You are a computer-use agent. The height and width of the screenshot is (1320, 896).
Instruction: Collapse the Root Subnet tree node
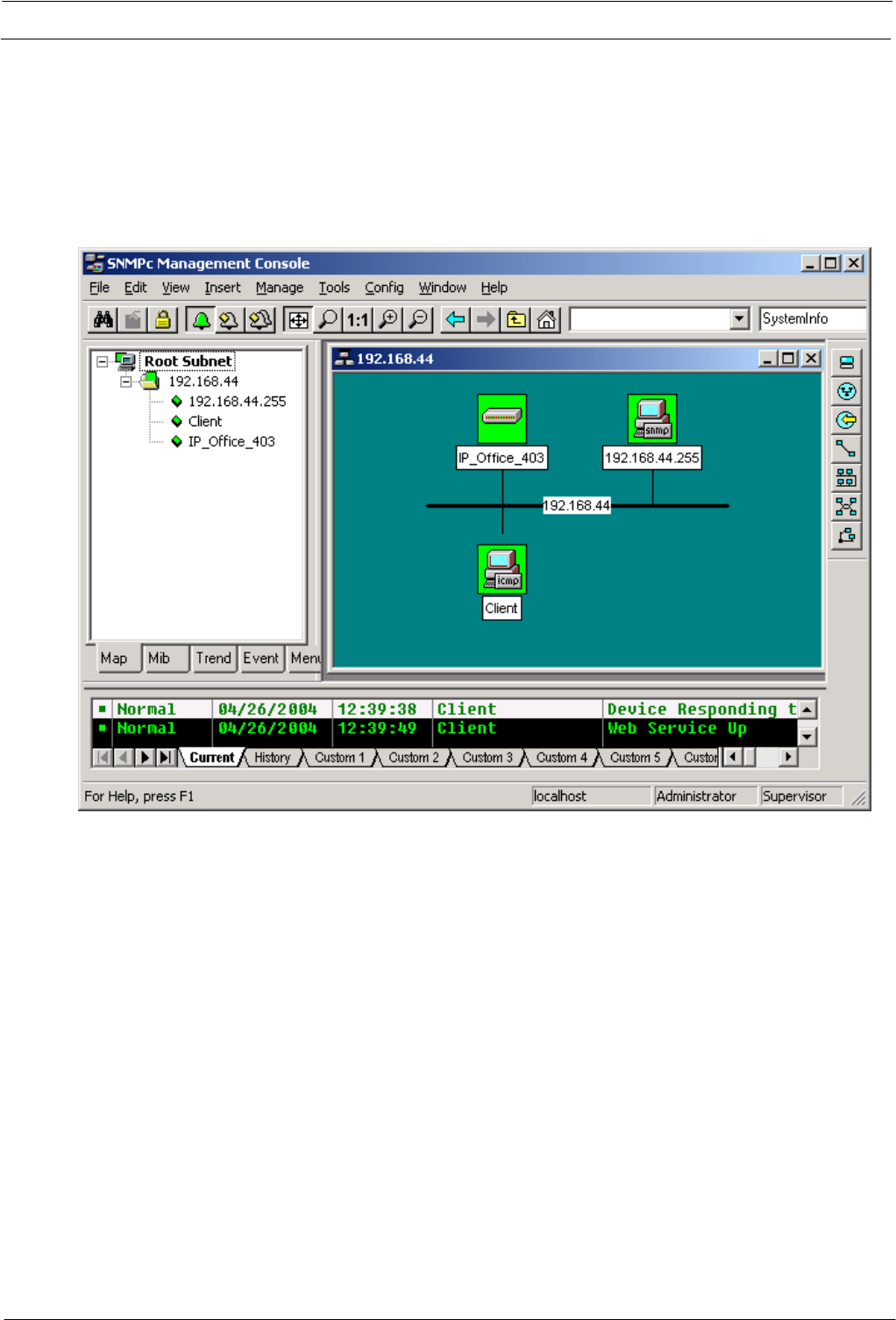tap(103, 361)
